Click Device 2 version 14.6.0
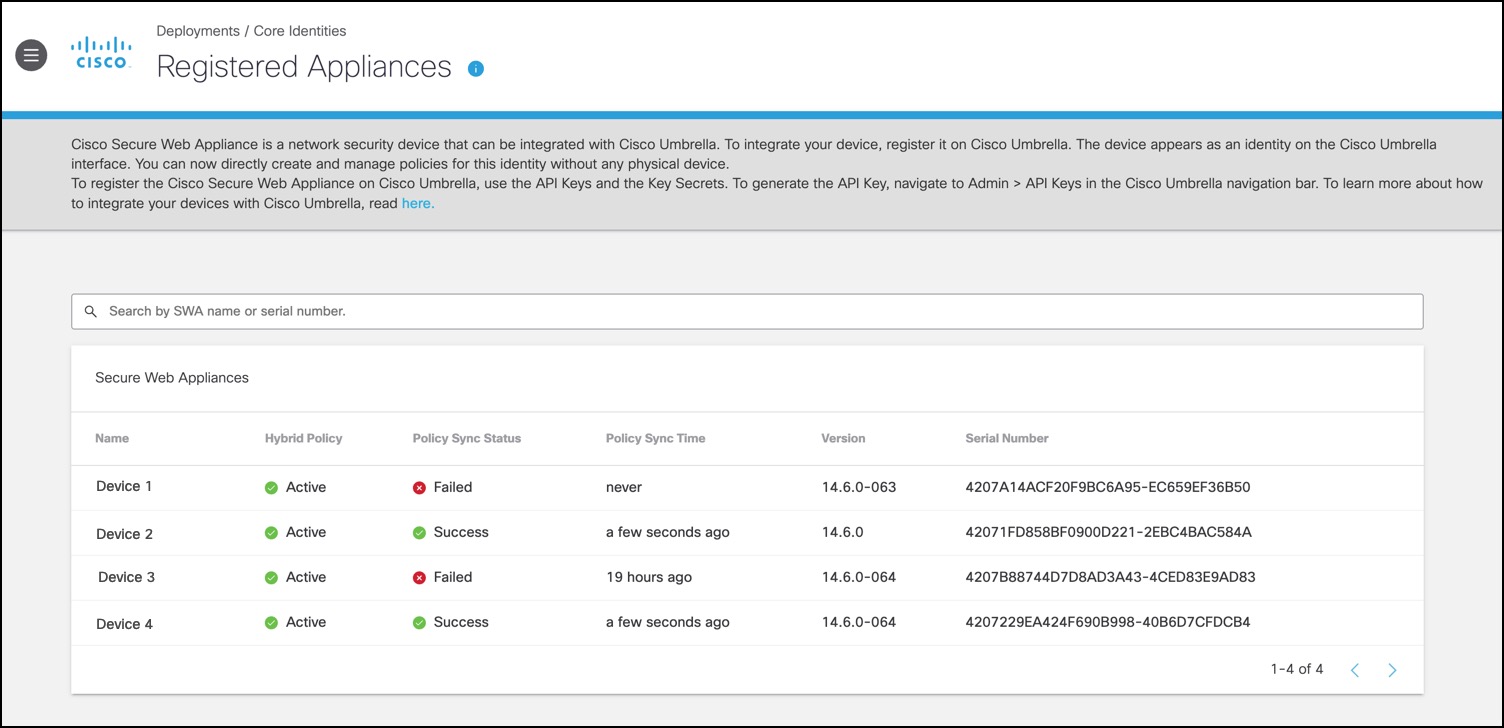 pos(842,532)
